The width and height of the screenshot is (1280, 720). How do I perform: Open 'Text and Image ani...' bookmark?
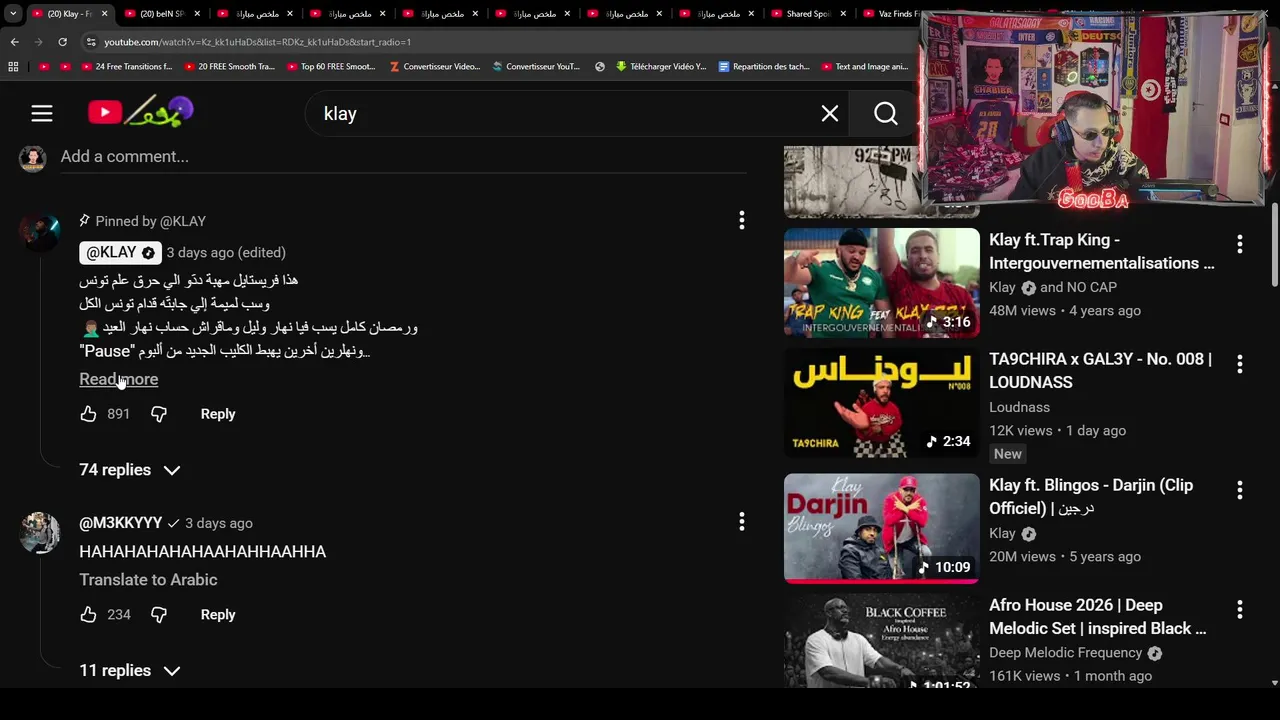click(x=864, y=67)
